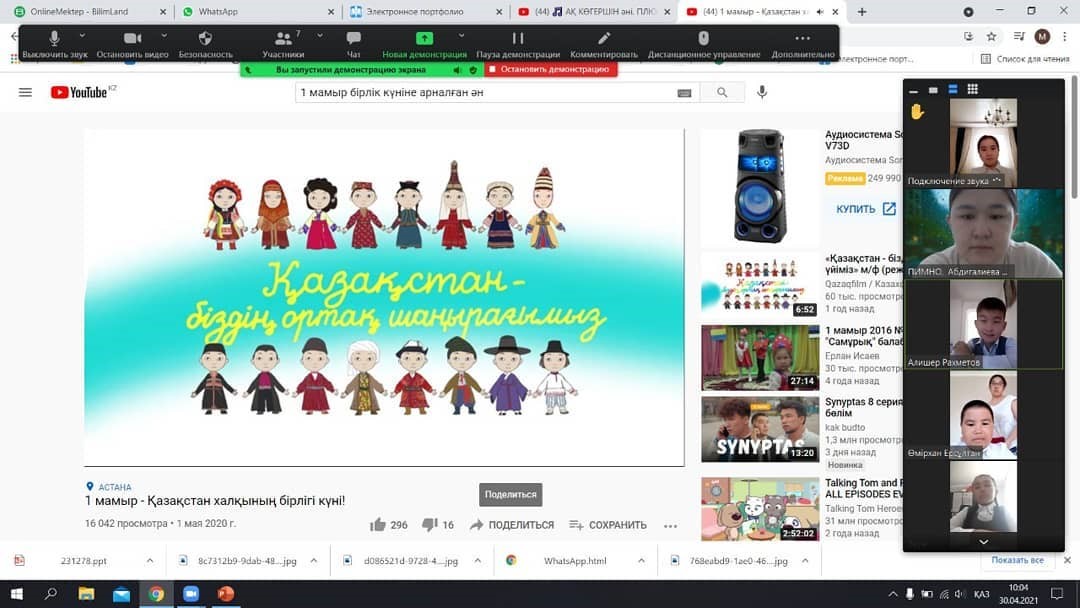Expand new share options arrow
The width and height of the screenshot is (1080, 608).
461,35
